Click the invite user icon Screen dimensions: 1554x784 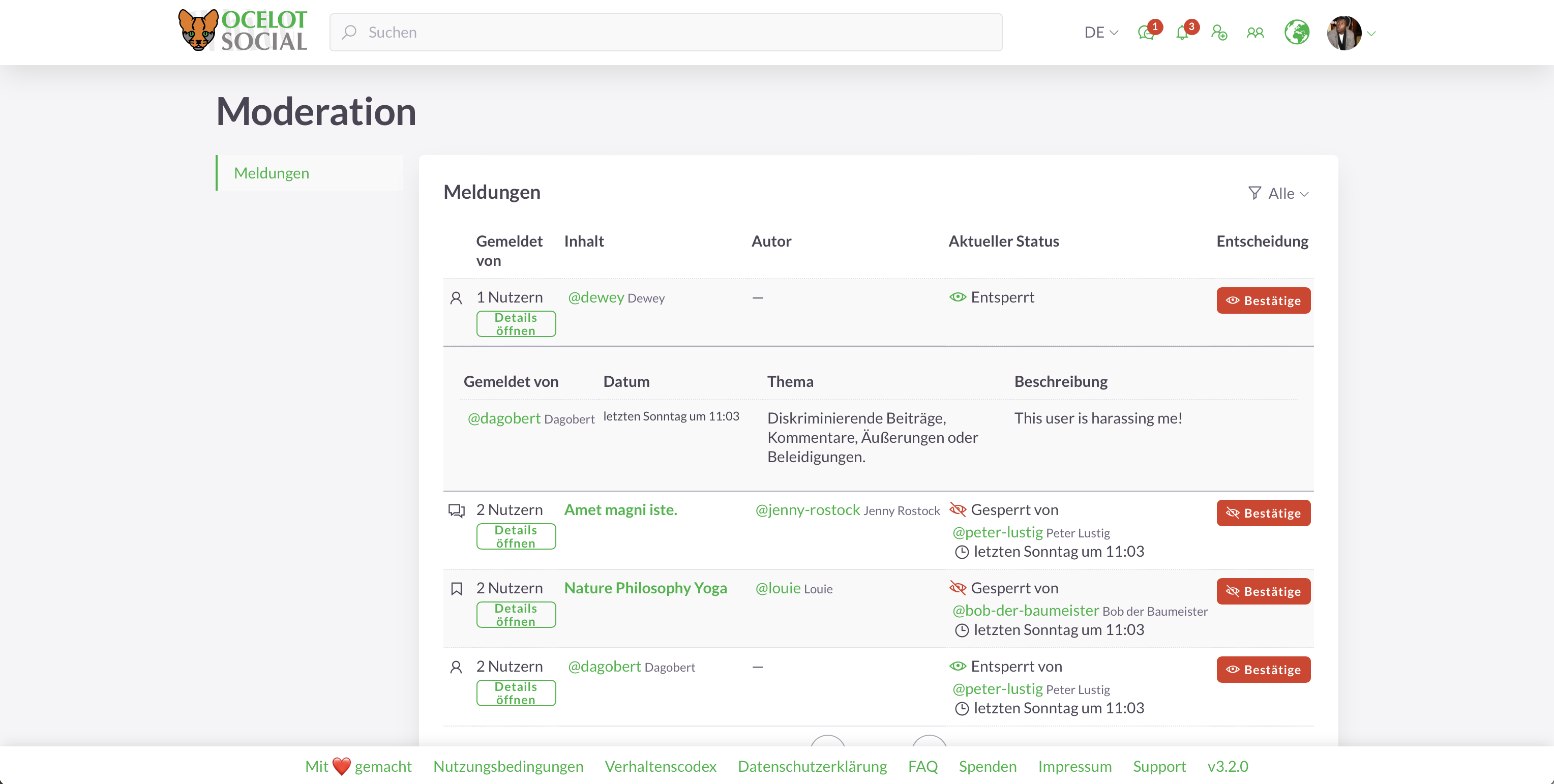coord(1219,33)
